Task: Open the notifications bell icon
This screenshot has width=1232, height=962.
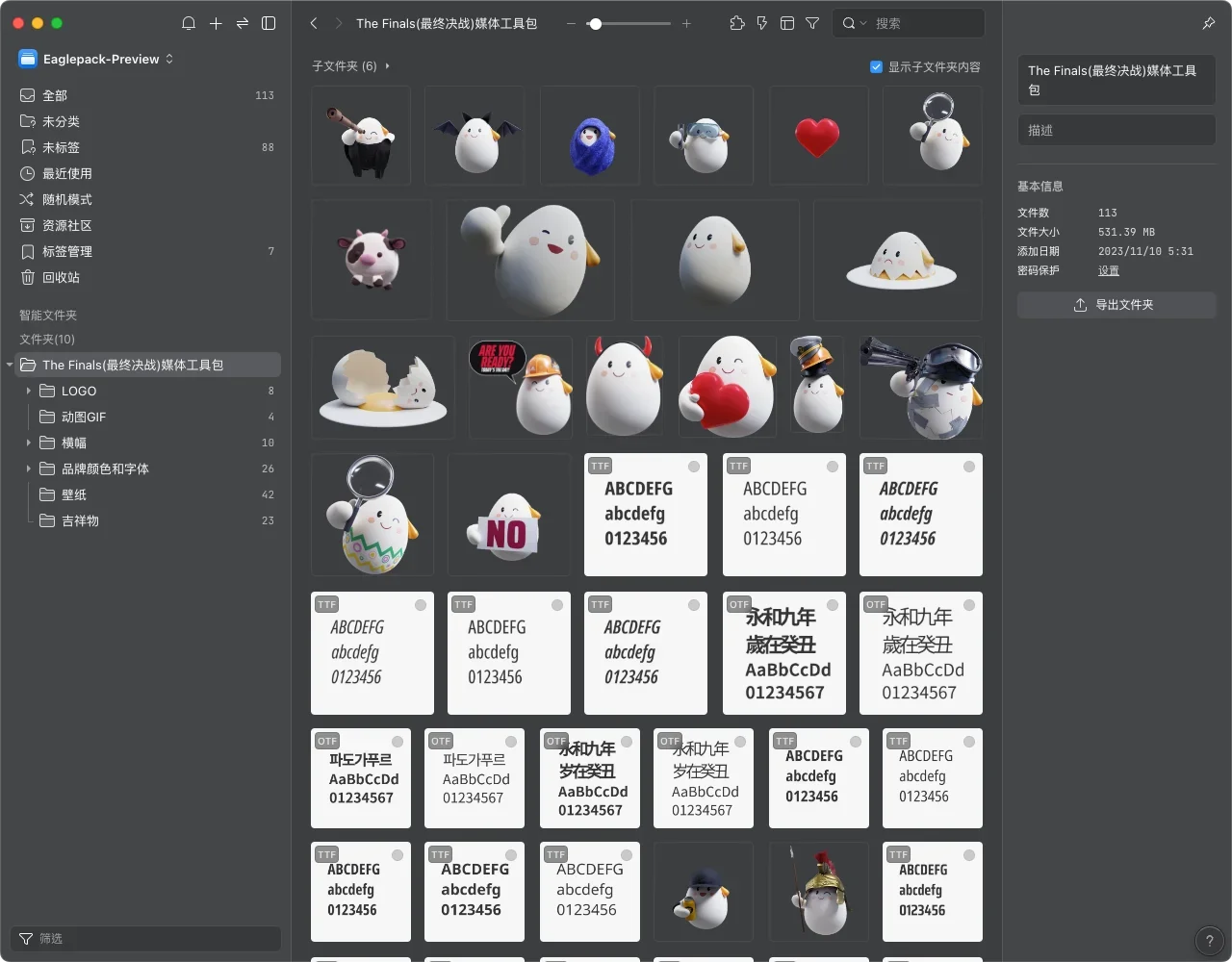Action: click(189, 23)
